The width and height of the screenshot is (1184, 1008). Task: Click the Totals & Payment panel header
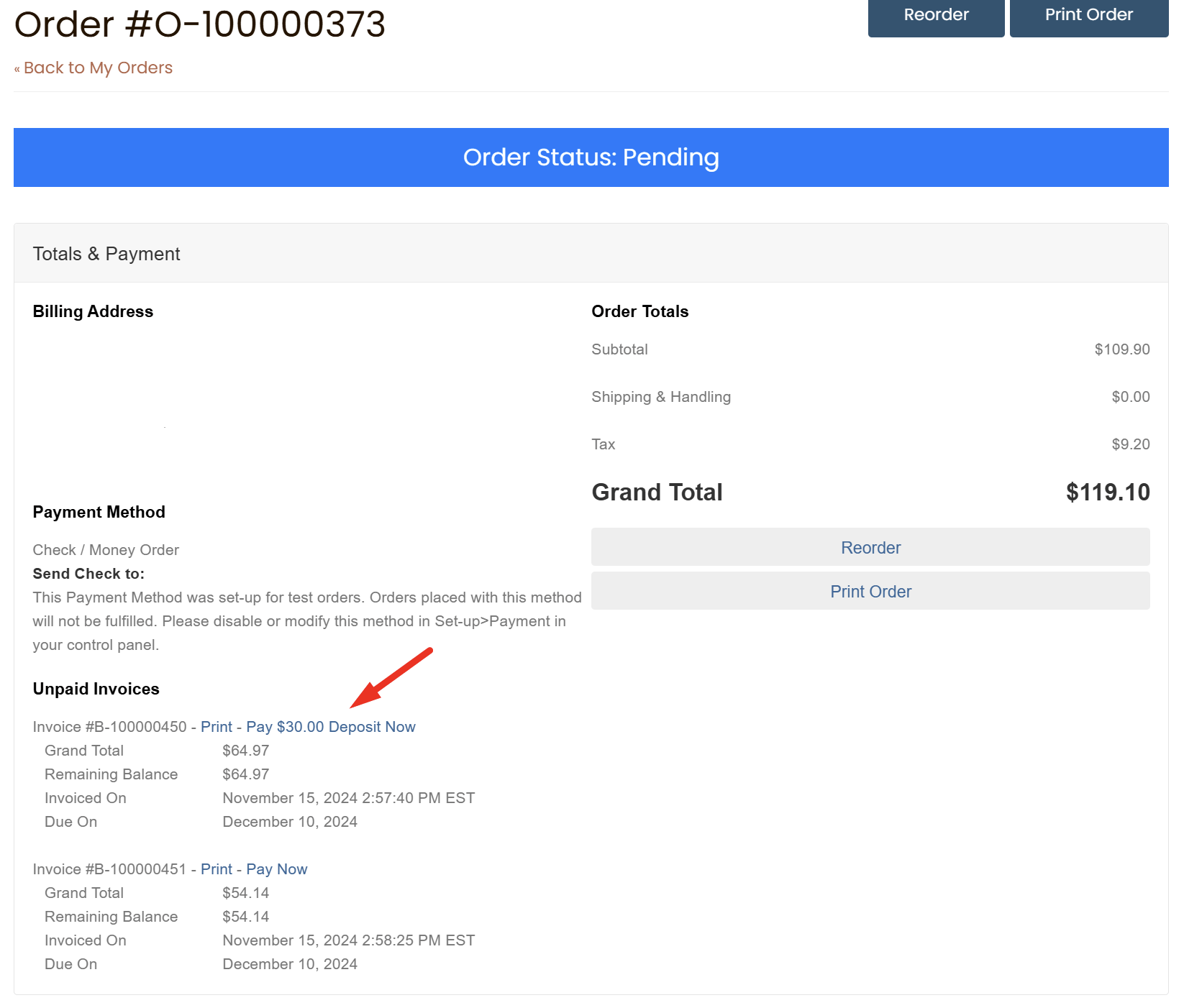591,253
